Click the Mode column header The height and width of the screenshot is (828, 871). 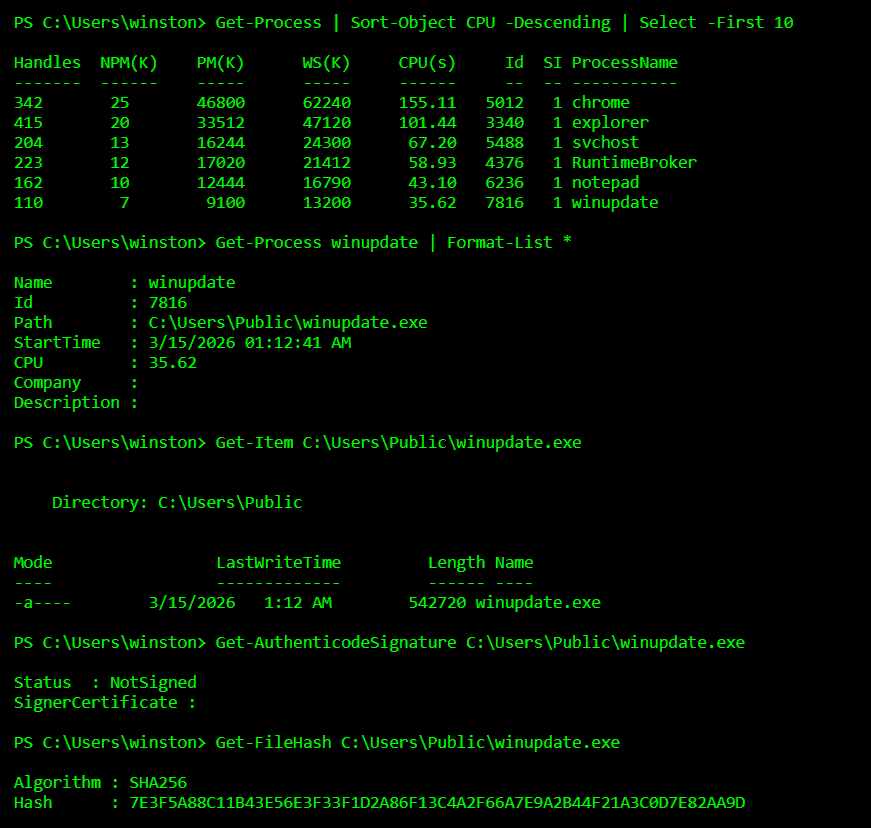(x=33, y=563)
